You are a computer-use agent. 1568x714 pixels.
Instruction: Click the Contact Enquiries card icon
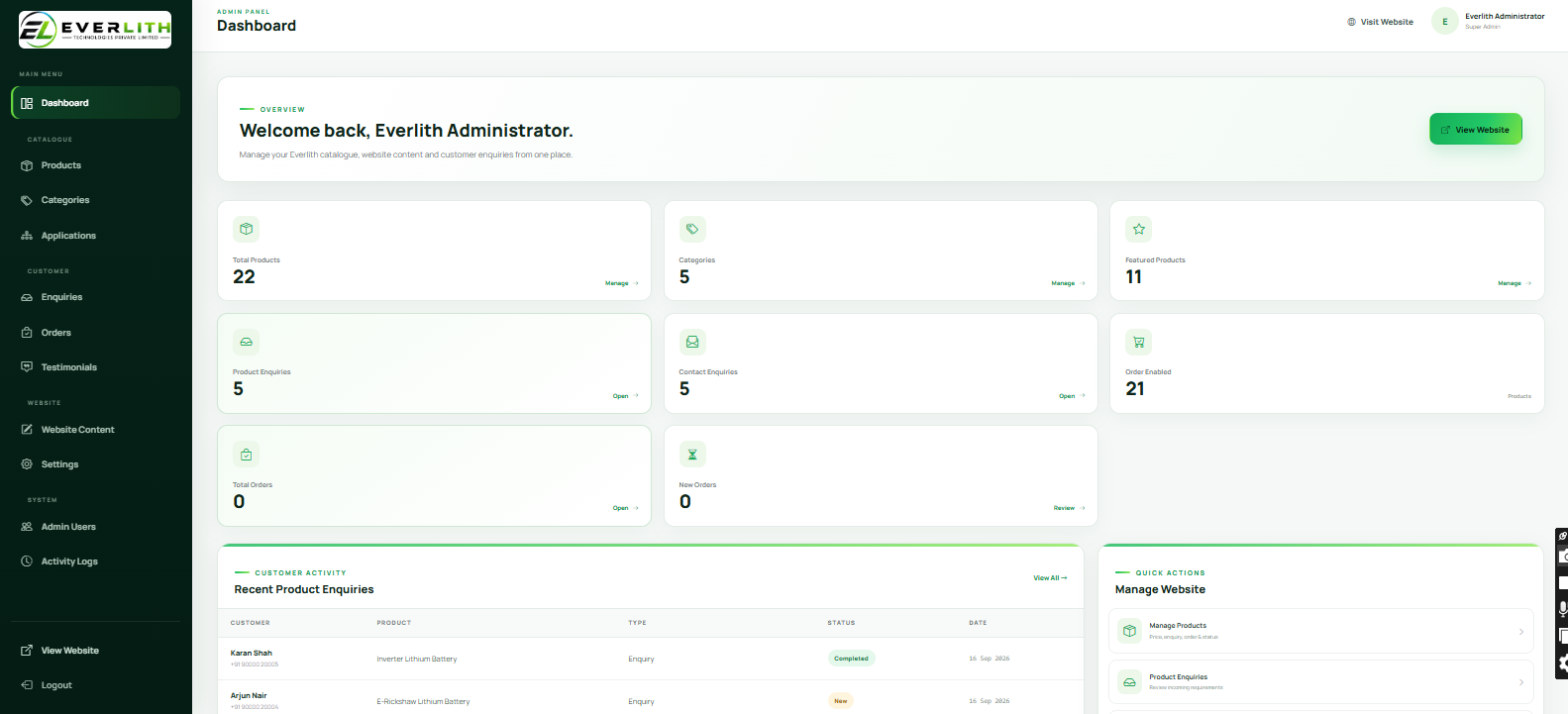[x=692, y=342]
